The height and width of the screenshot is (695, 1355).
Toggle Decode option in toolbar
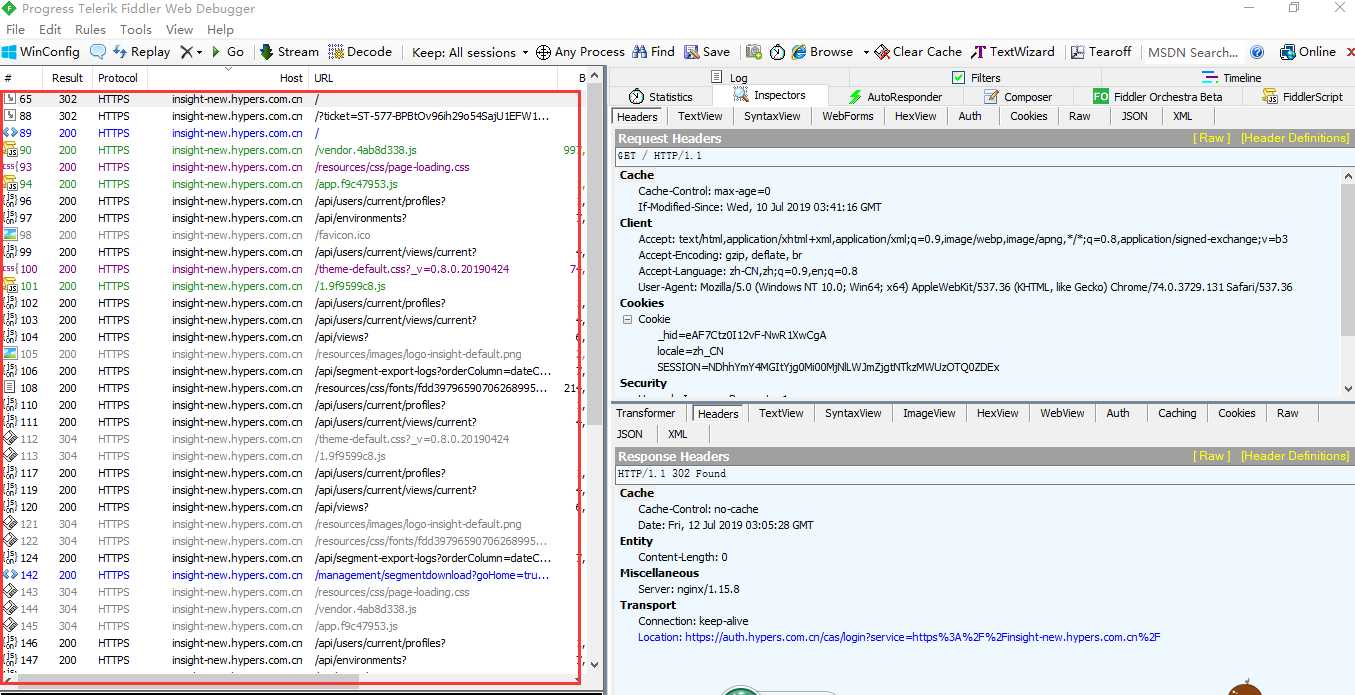360,52
